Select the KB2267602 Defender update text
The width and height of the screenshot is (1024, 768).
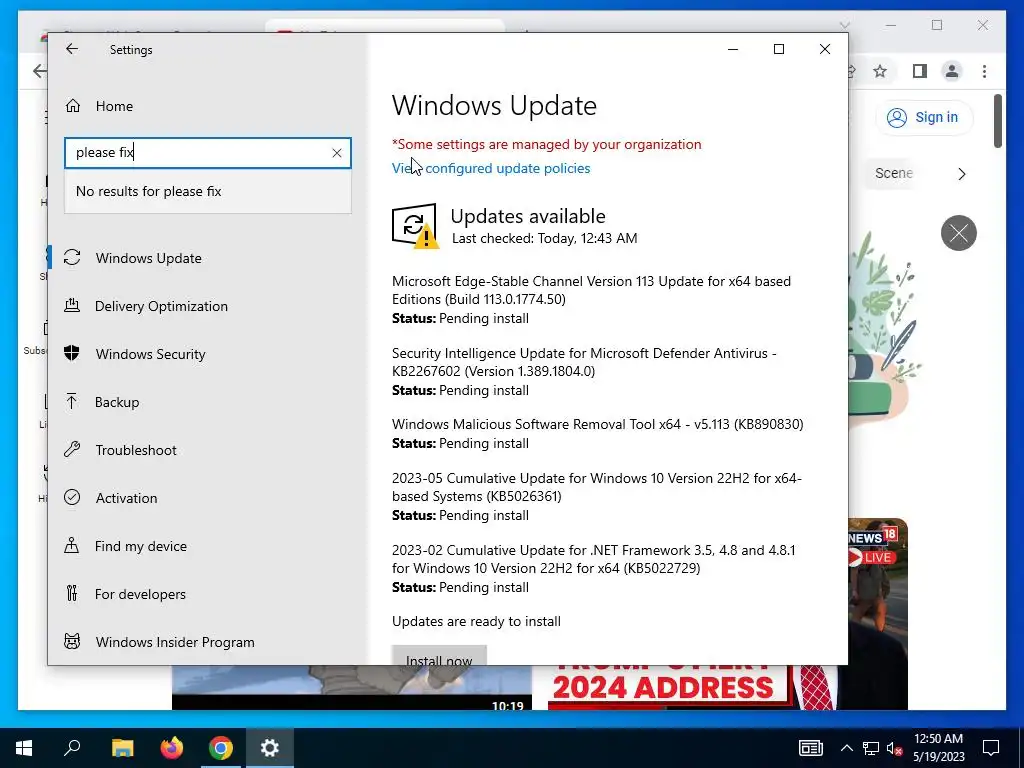coord(584,362)
